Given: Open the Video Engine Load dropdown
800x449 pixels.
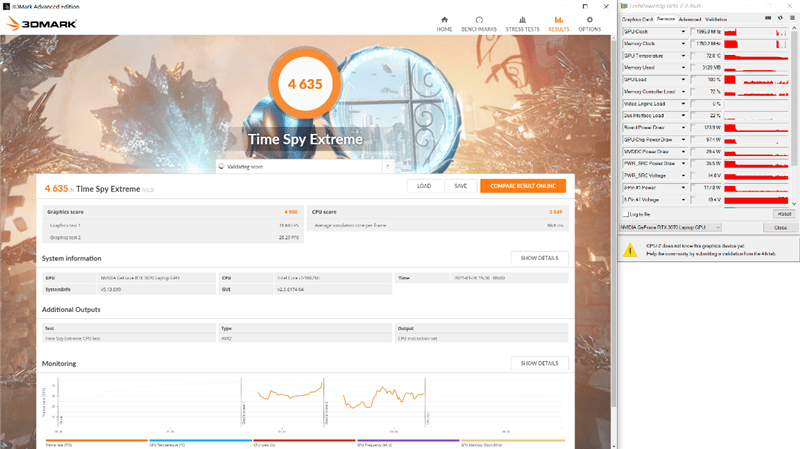Looking at the screenshot, I should (x=683, y=104).
